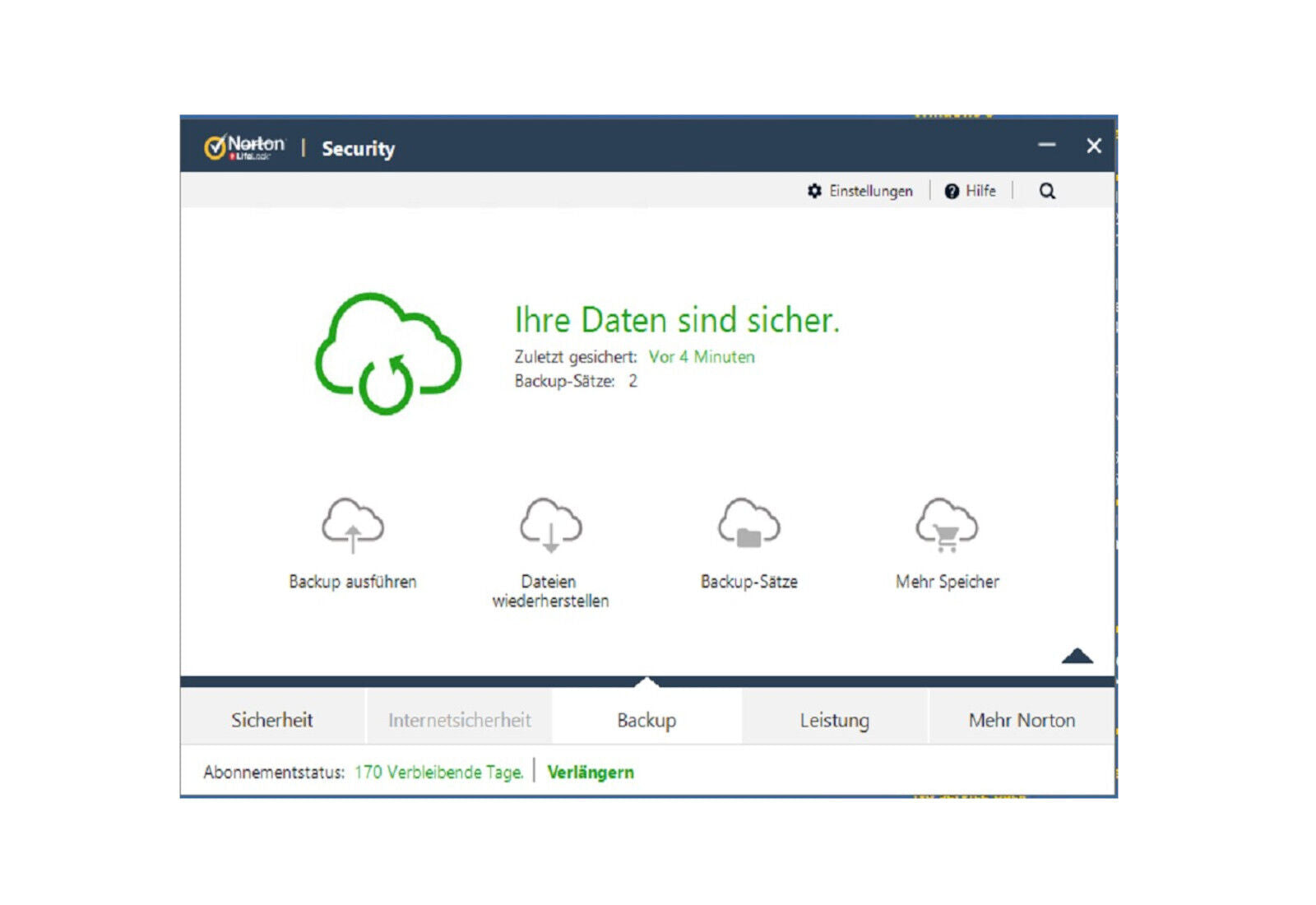Click the Vor 4 Minuten backup time link

pyautogui.click(x=701, y=356)
